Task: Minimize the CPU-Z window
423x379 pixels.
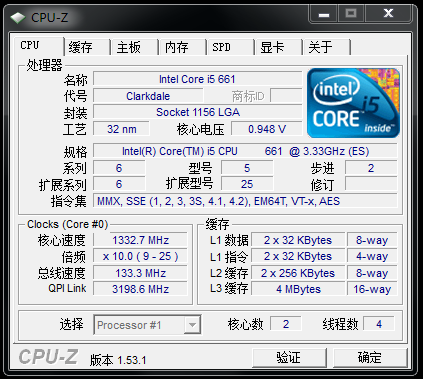Action: 324,14
